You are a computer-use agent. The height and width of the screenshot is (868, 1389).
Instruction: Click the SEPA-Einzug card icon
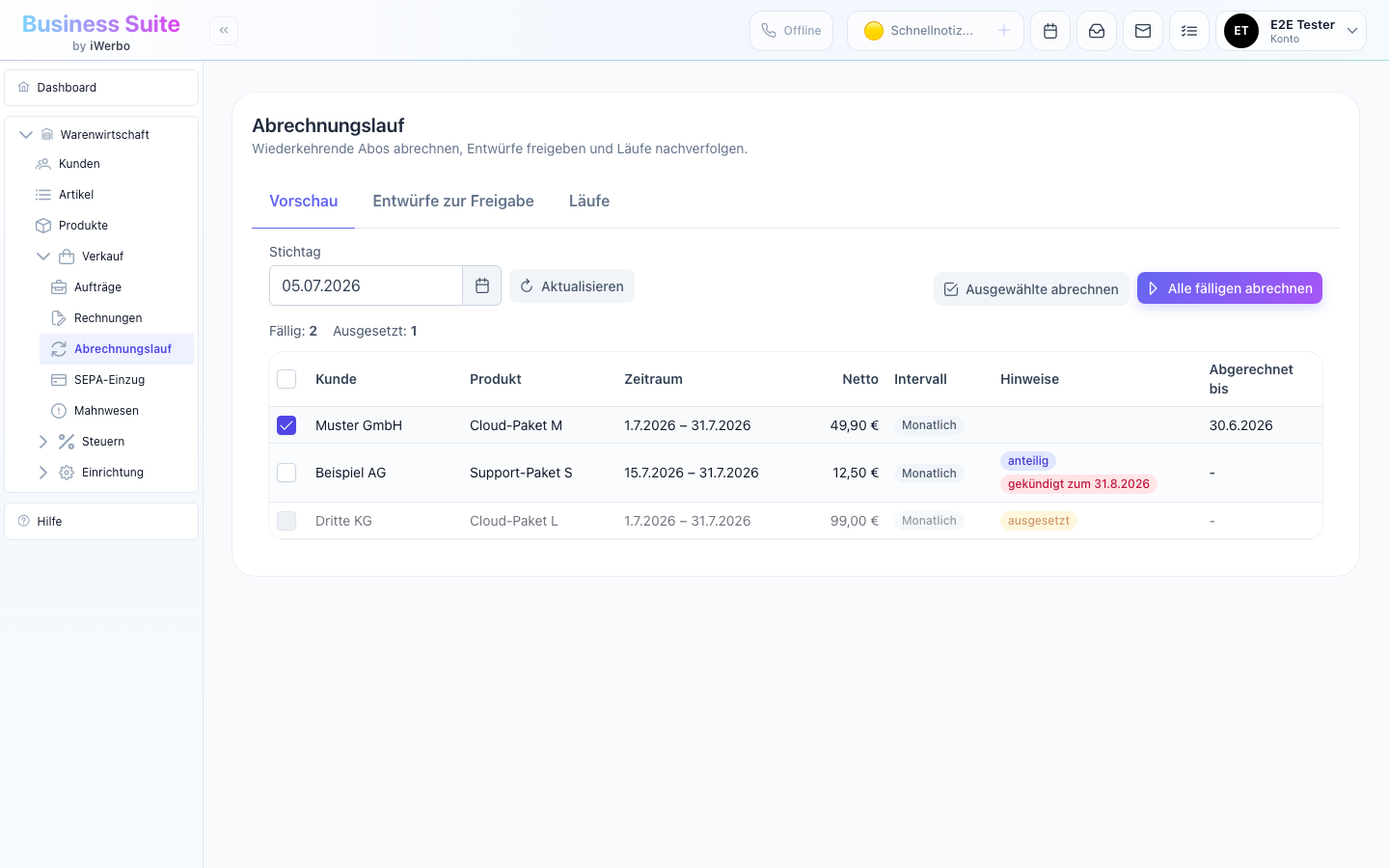click(59, 380)
